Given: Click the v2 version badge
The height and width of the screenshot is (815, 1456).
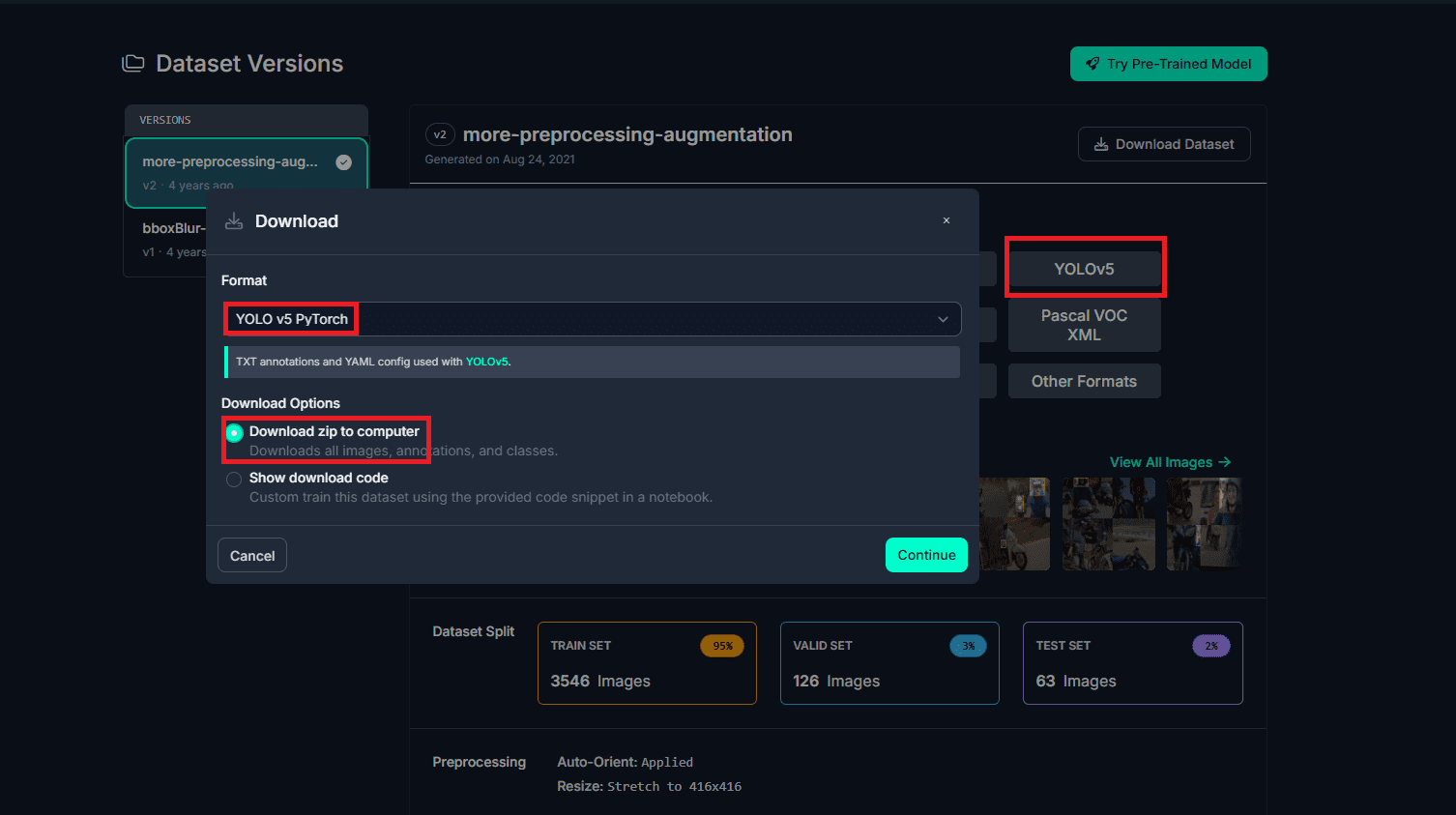Looking at the screenshot, I should point(440,135).
